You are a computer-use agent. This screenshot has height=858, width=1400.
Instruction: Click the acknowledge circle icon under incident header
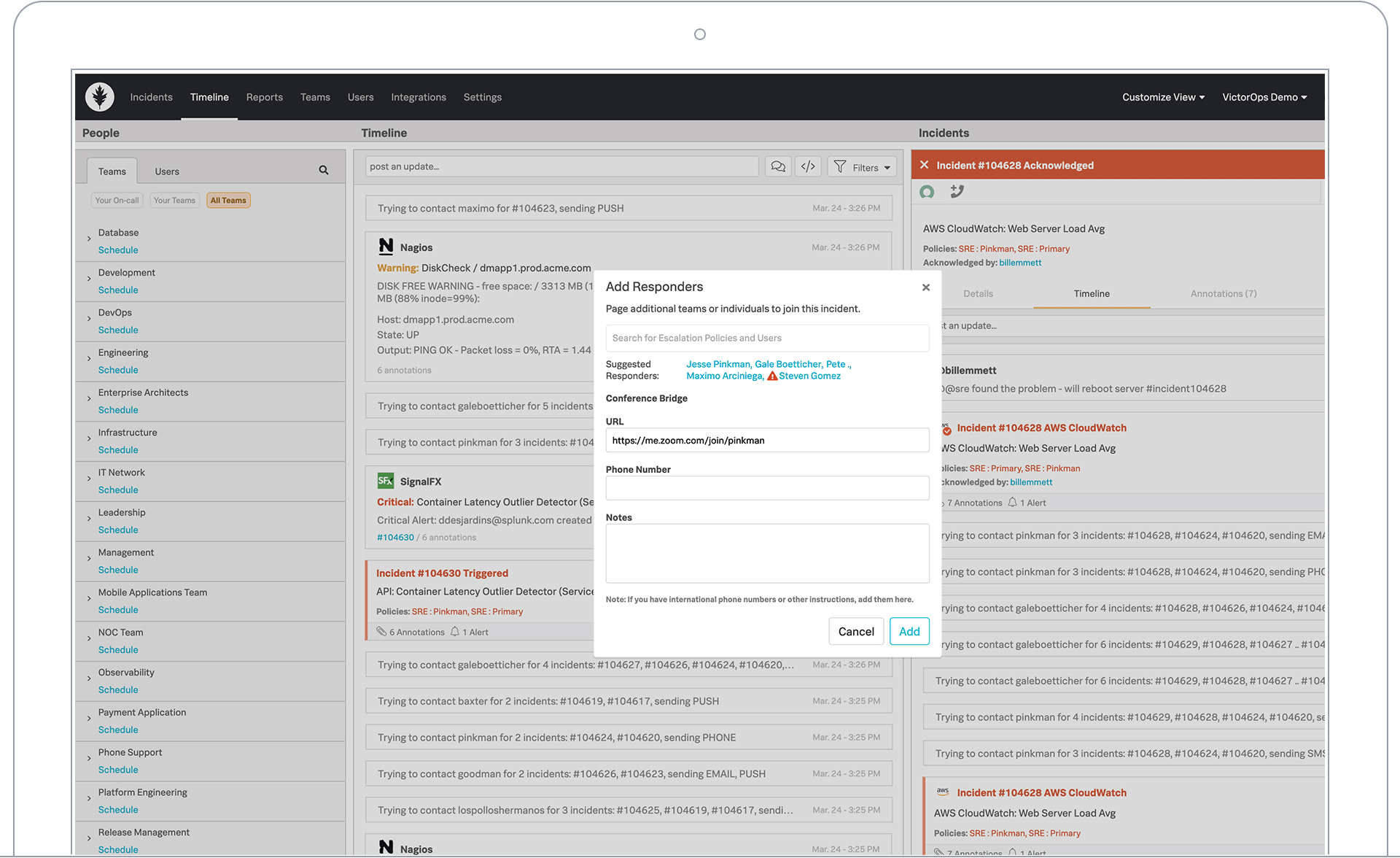pos(927,192)
